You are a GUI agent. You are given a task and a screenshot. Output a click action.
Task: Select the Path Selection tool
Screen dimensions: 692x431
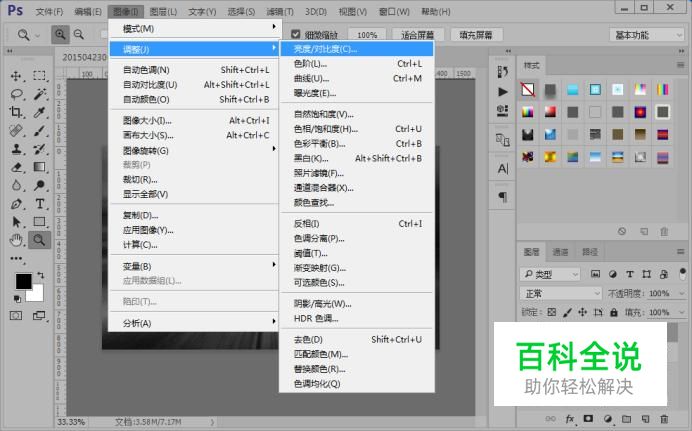tap(16, 222)
